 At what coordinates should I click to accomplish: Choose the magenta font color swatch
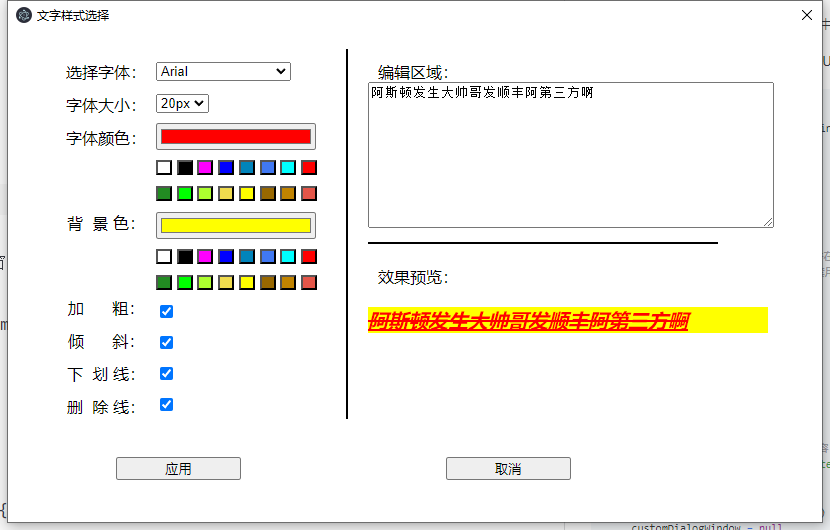click(205, 168)
